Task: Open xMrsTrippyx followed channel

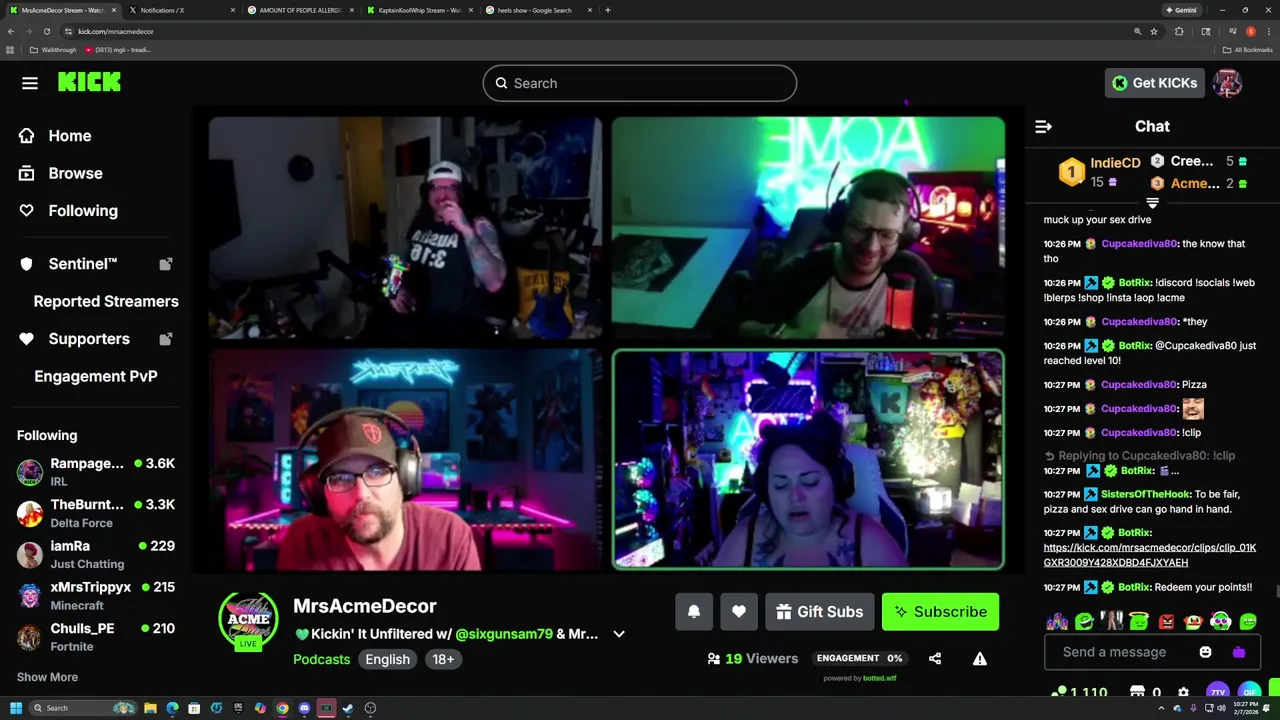Action: (x=96, y=596)
